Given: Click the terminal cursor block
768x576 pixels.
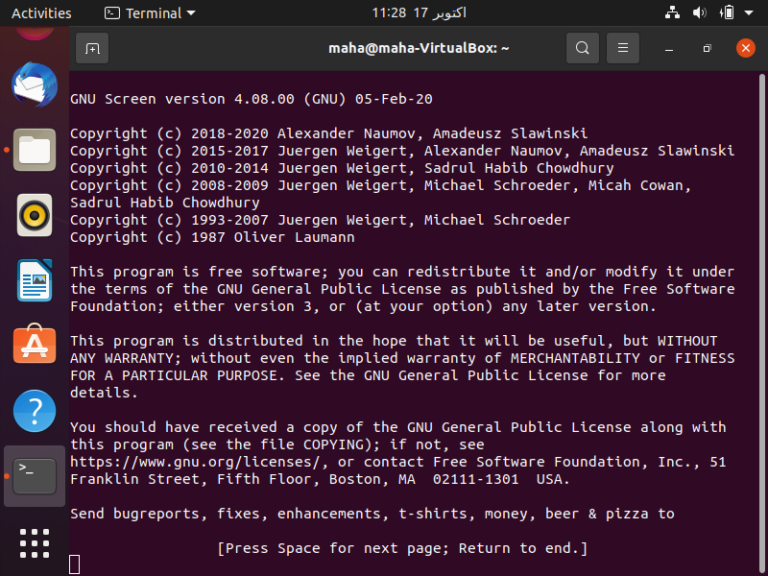Looking at the screenshot, I should coord(74,564).
